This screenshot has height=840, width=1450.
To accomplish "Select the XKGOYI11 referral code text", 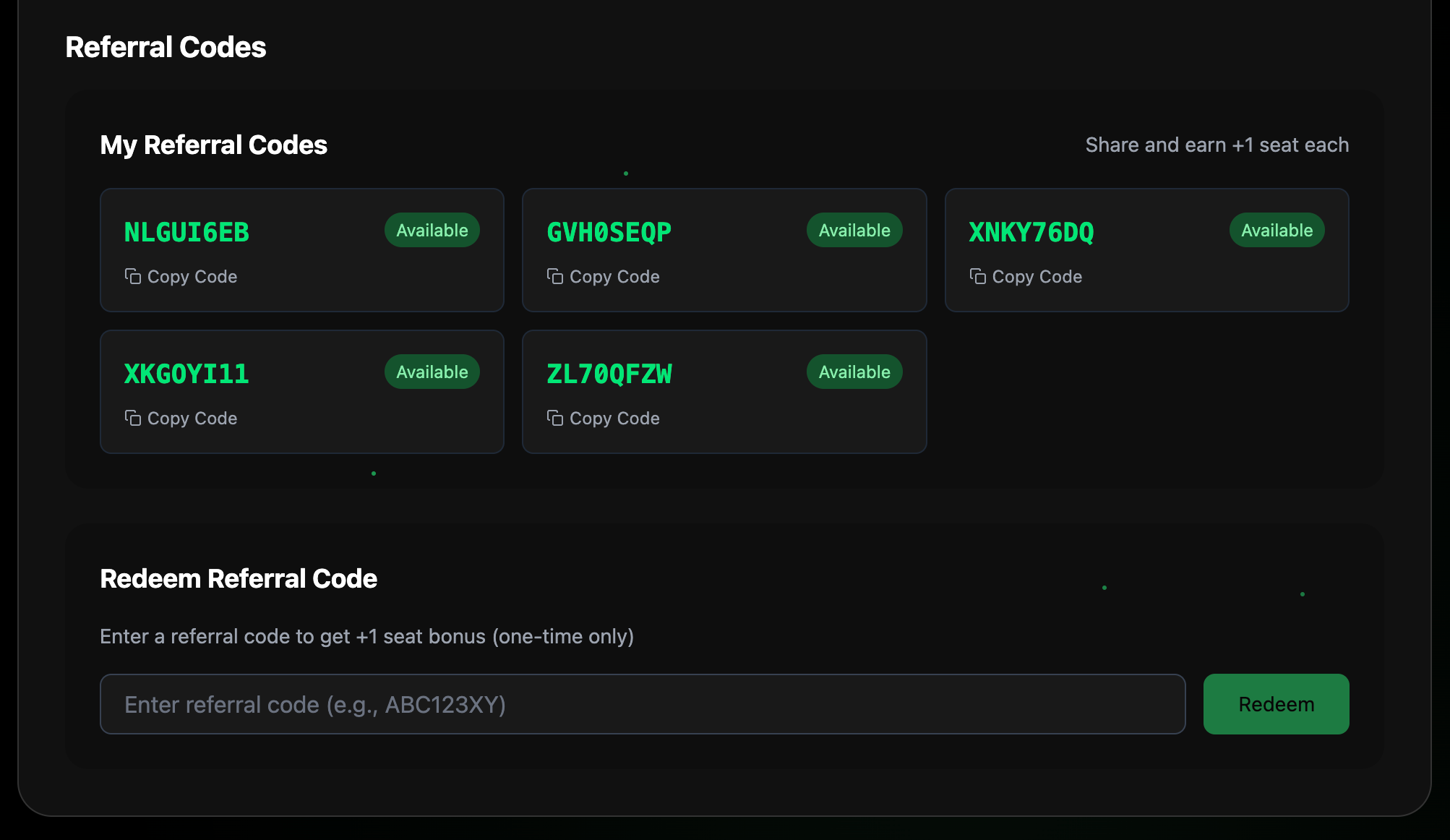I will (x=186, y=374).
